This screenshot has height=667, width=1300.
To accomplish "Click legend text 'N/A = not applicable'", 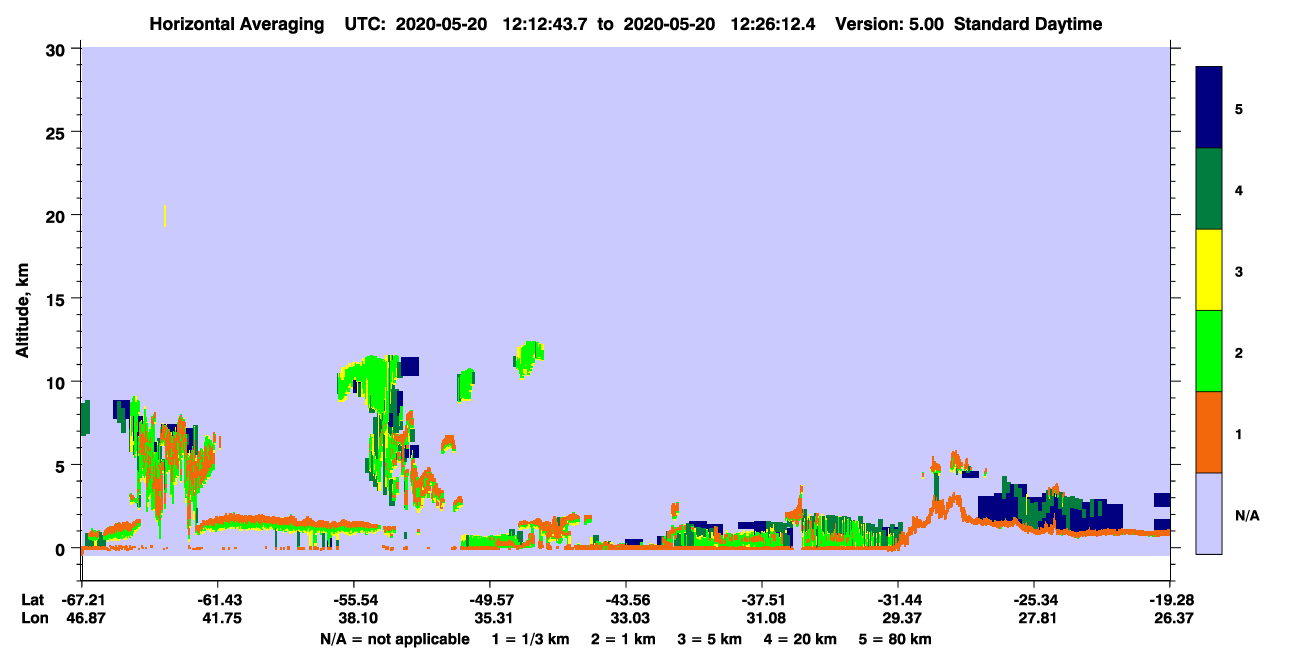I will click(394, 639).
